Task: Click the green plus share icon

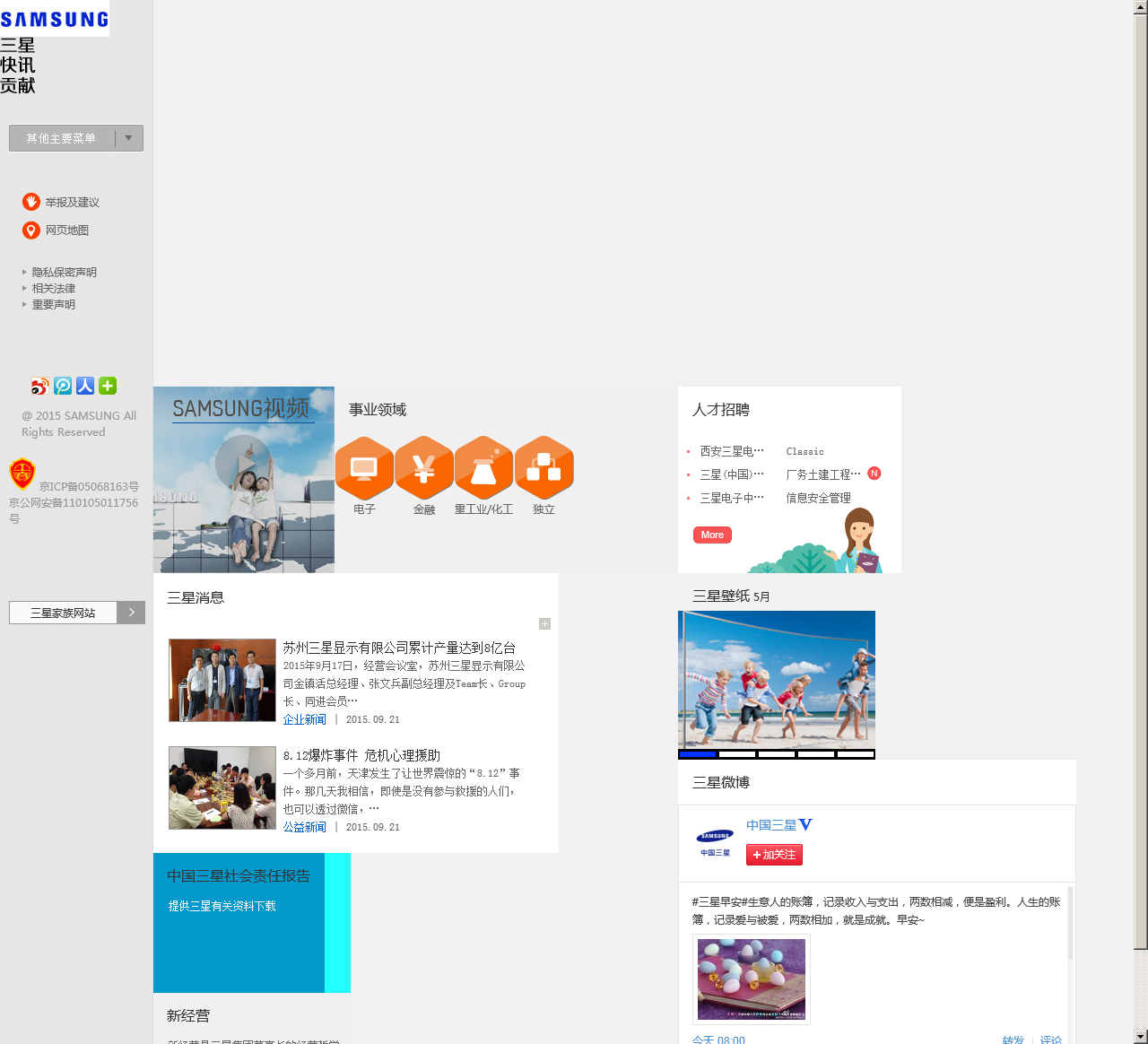Action: click(x=108, y=386)
